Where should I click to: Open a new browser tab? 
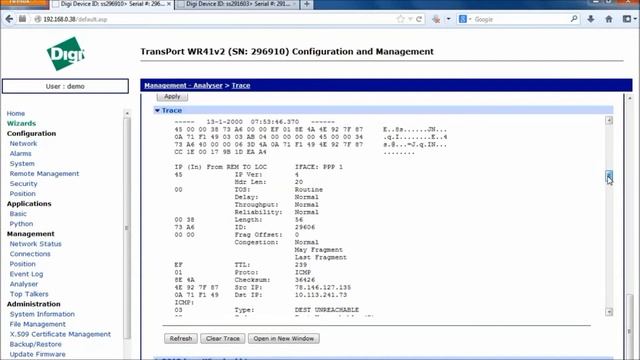pyautogui.click(x=307, y=4)
